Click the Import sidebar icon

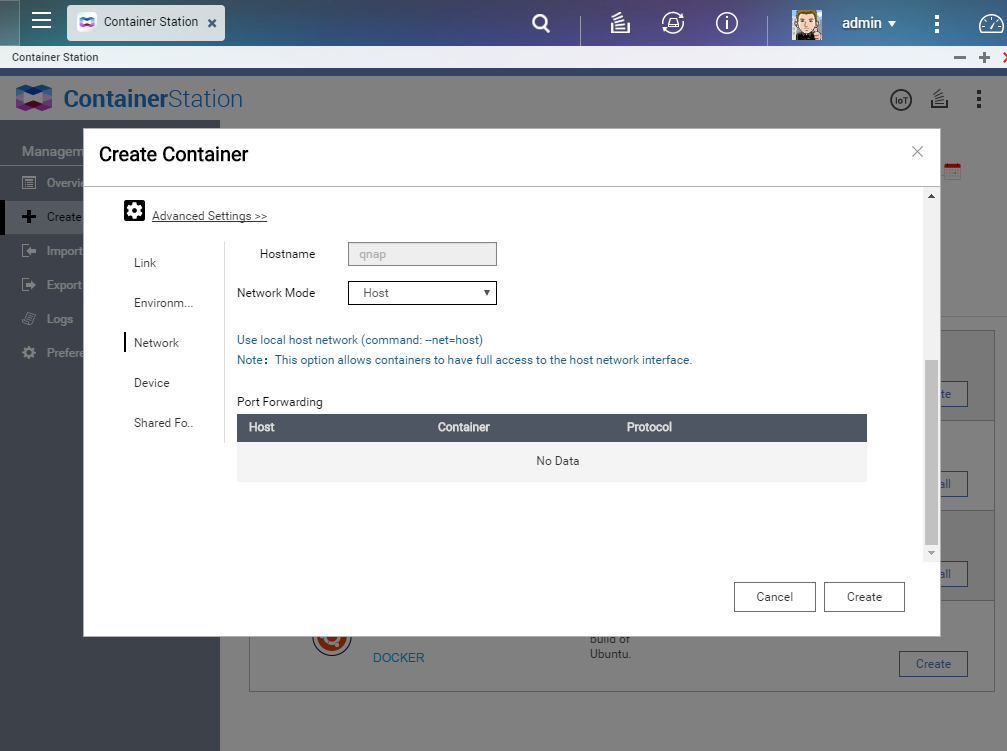coord(29,251)
